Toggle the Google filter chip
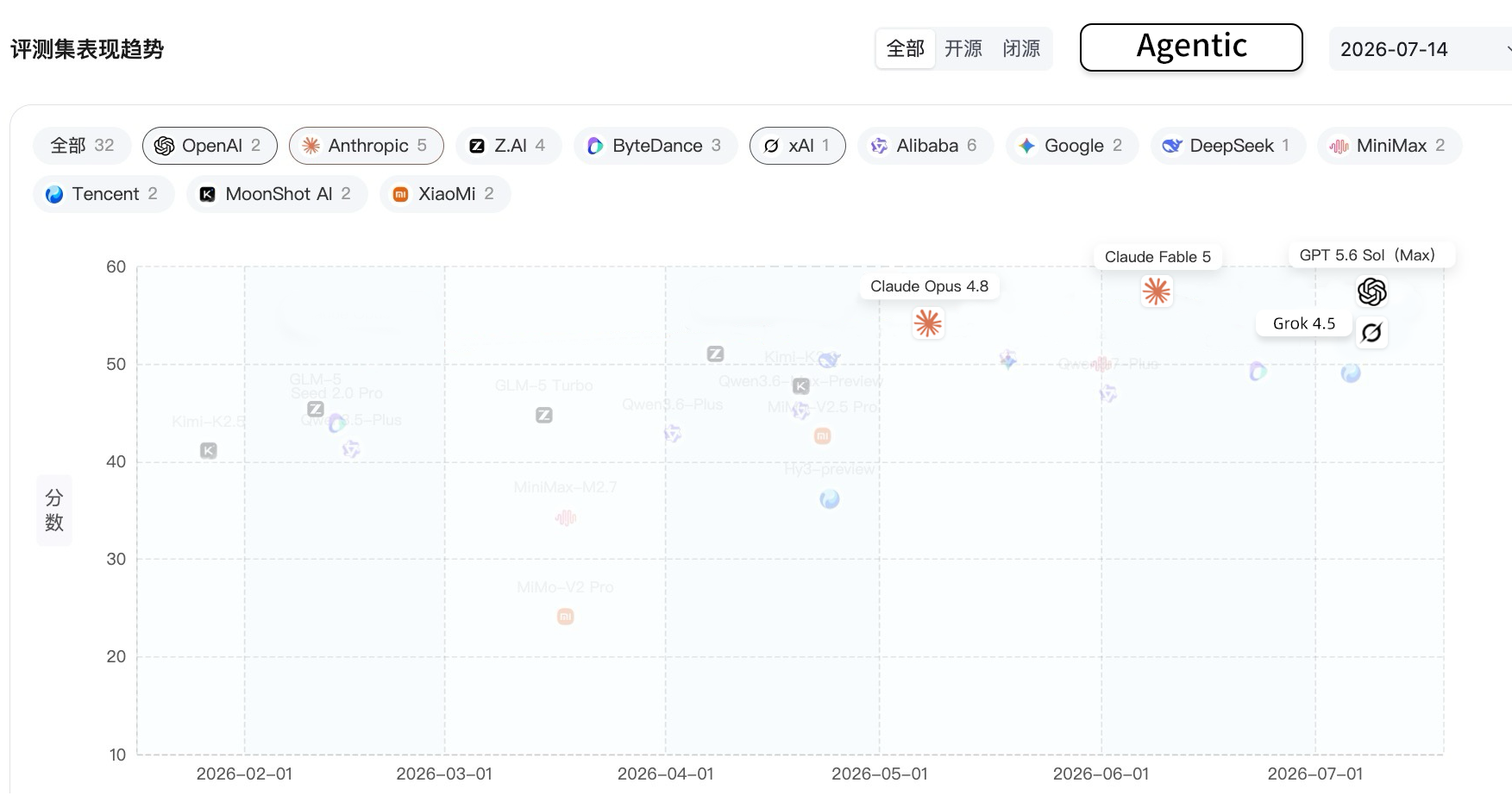 (1072, 146)
